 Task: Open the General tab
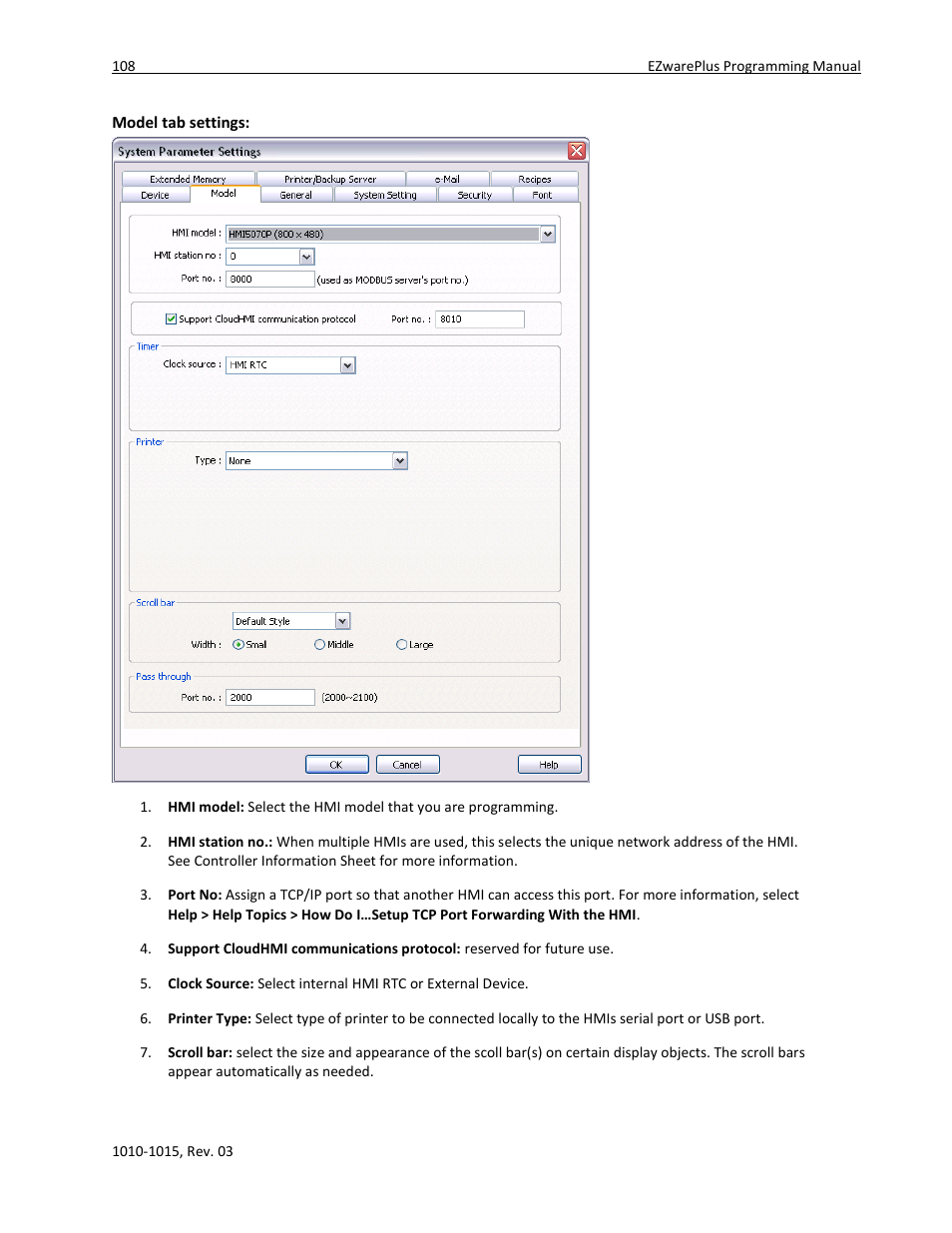(296, 195)
